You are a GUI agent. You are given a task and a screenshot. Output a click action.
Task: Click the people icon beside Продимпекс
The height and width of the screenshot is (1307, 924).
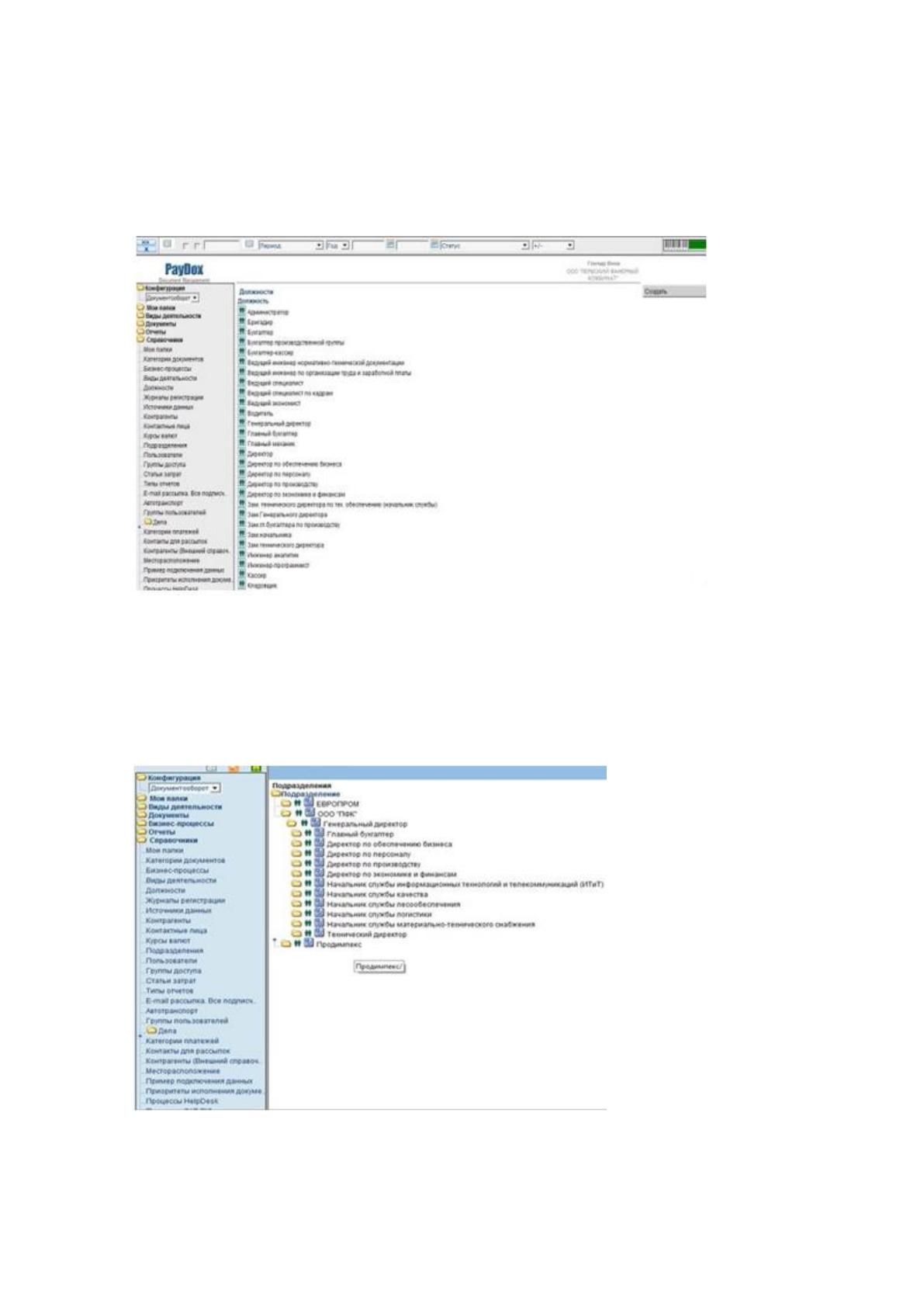pos(298,944)
